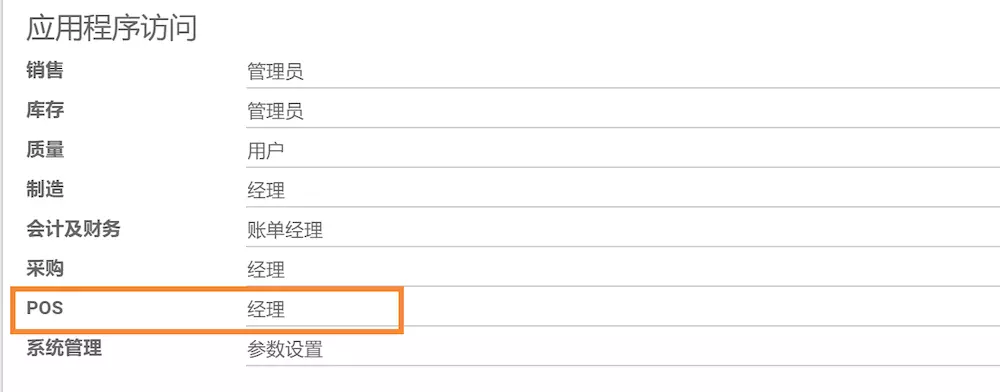Image resolution: width=1000 pixels, height=392 pixels.
Task: Open the 销售 access level dropdown
Action: point(622,72)
